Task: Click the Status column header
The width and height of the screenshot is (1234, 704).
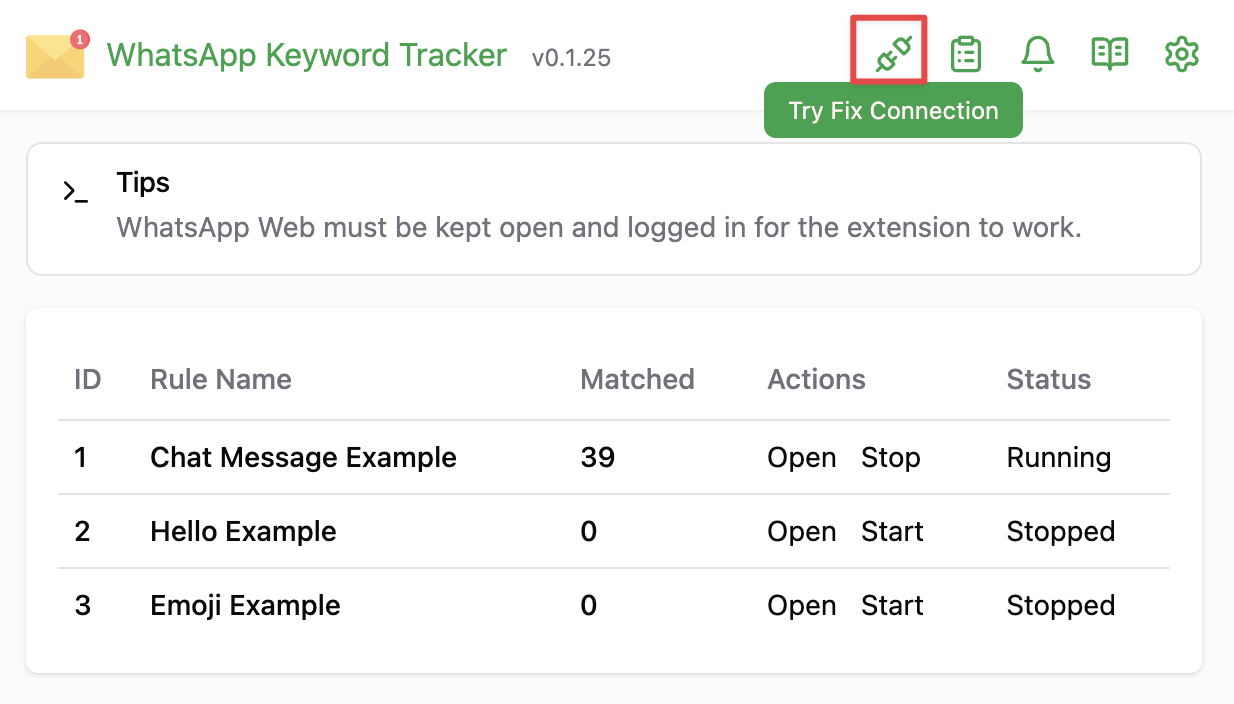Action: click(1049, 380)
